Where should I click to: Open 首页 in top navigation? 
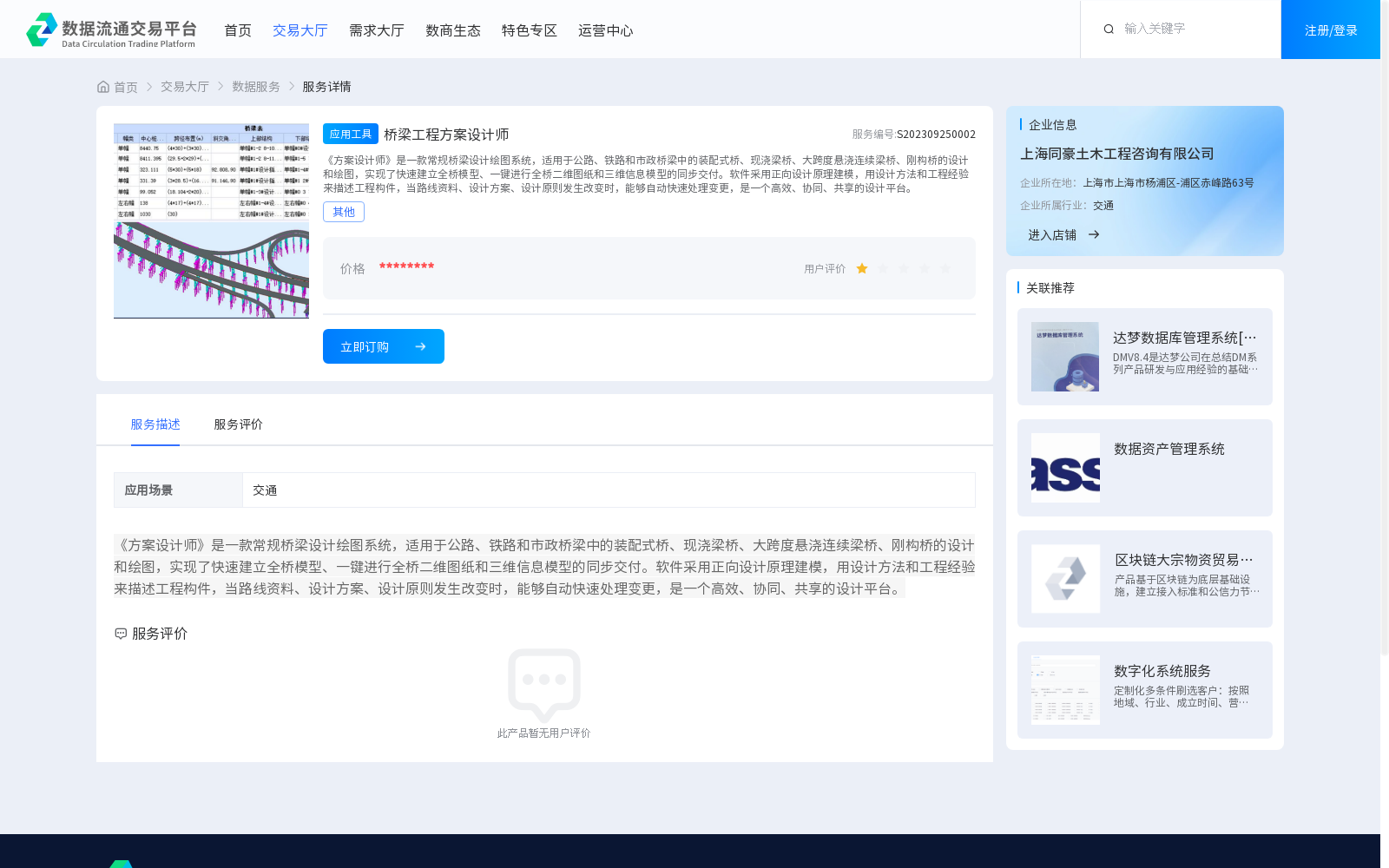pyautogui.click(x=238, y=30)
